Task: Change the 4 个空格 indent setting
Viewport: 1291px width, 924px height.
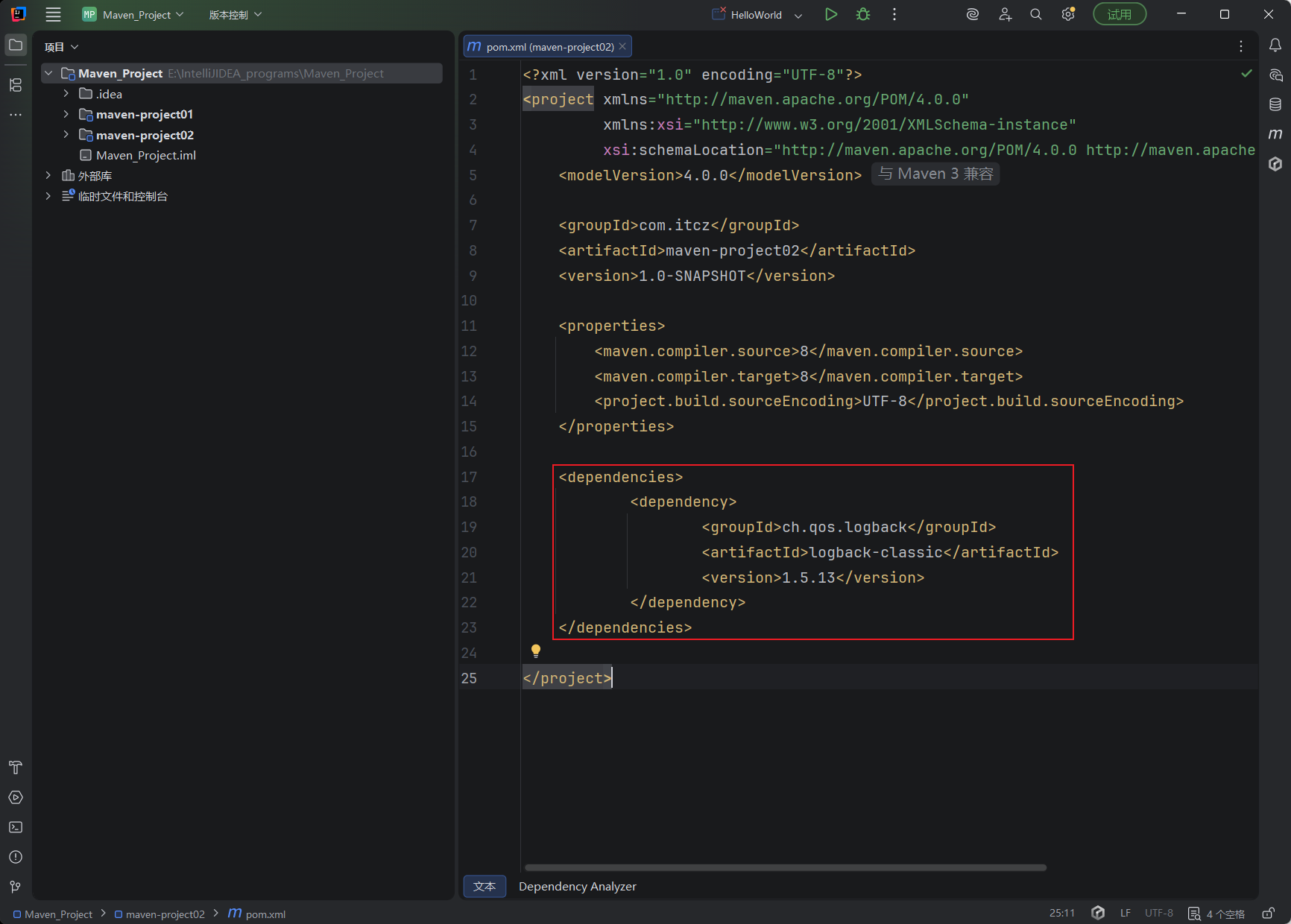Action: coord(1217,914)
